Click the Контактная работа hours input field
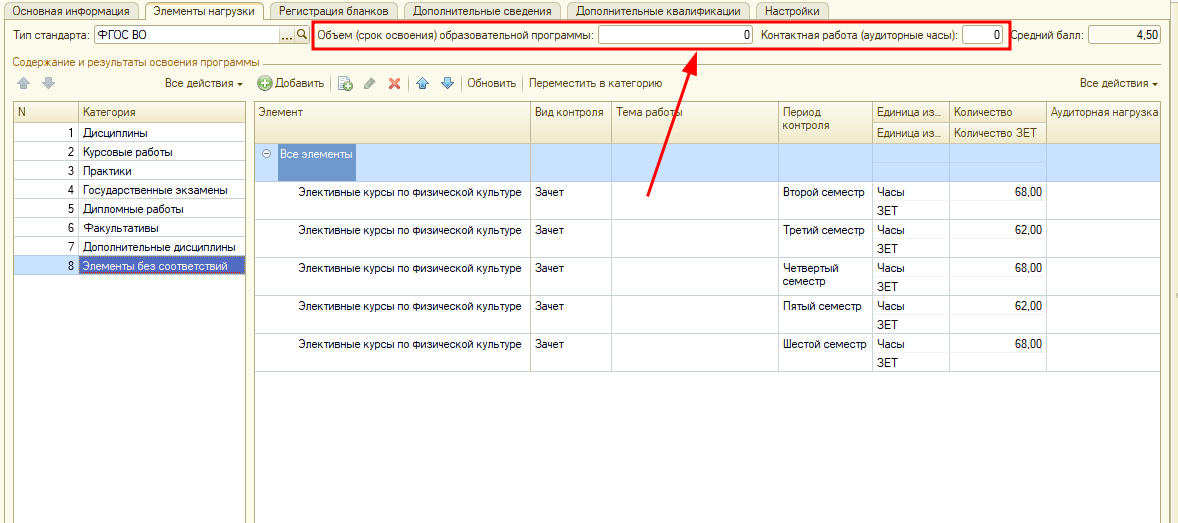The image size is (1178, 523). 982,35
